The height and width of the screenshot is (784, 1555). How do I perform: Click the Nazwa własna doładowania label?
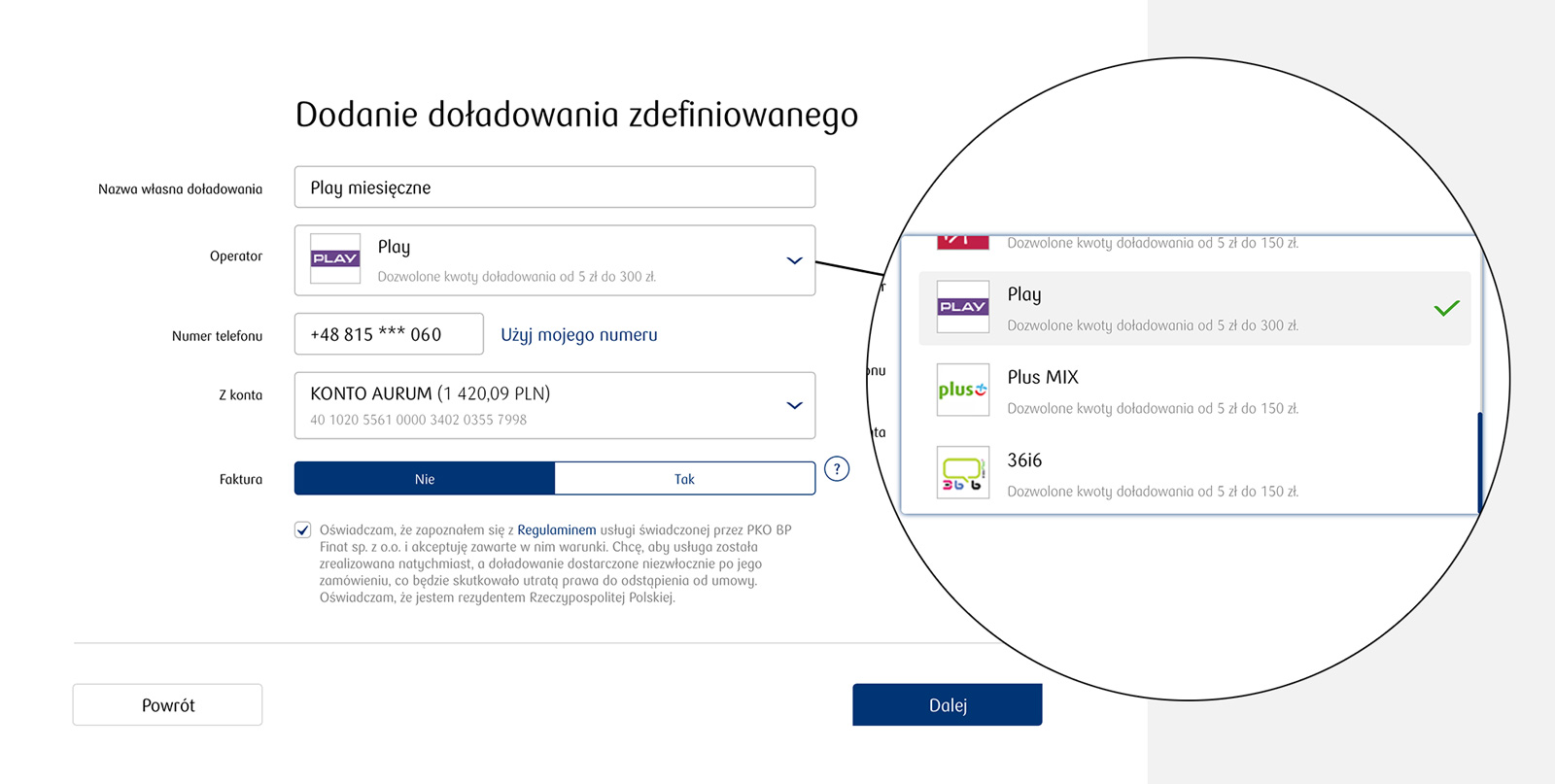181,189
